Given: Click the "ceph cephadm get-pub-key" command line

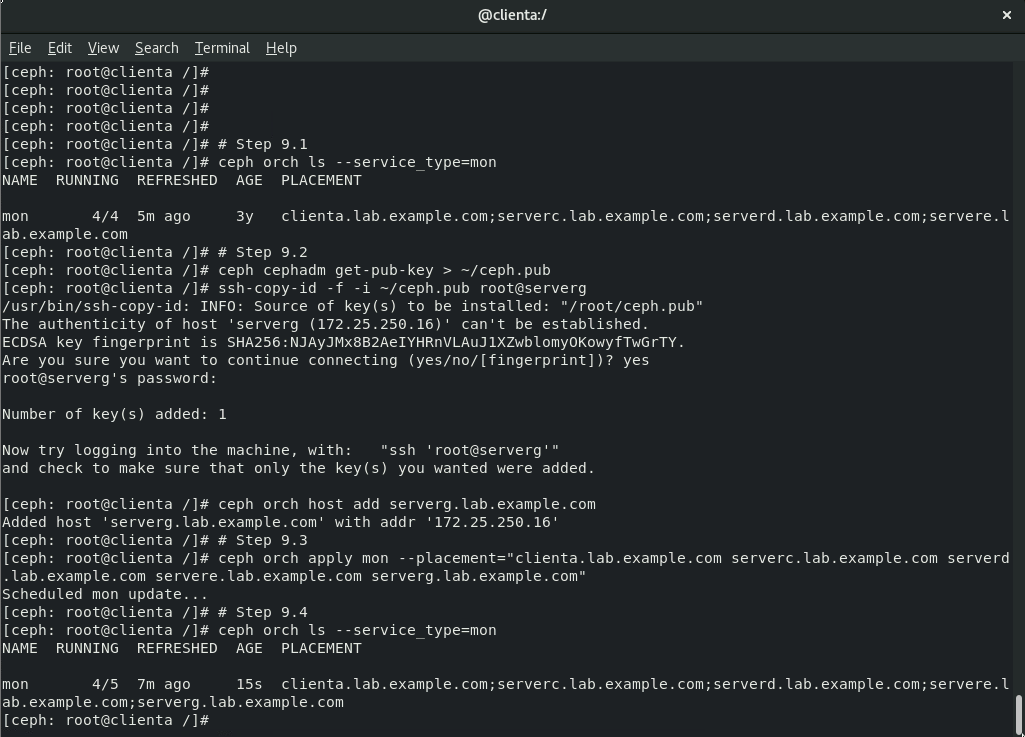Looking at the screenshot, I should (x=384, y=270).
